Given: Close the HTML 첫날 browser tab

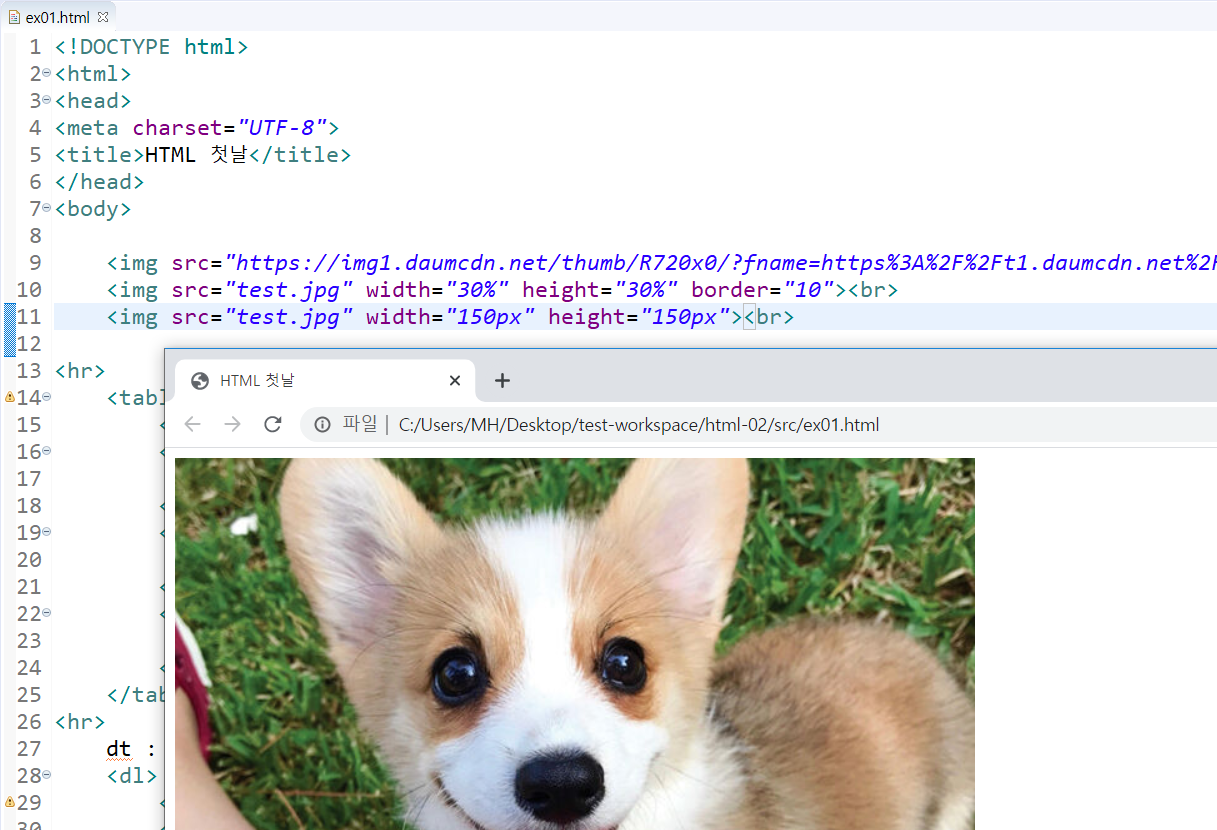Looking at the screenshot, I should 455,380.
